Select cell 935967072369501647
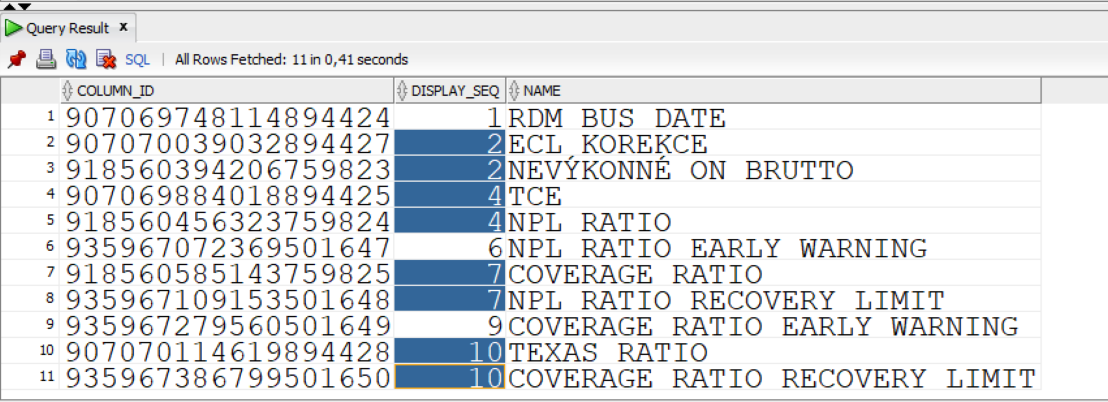 click(227, 248)
